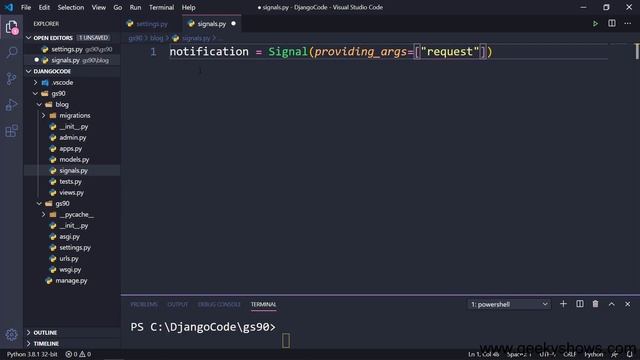Image resolution: width=640 pixels, height=360 pixels.
Task: Click the VS Code logo icon
Action: (9, 7)
